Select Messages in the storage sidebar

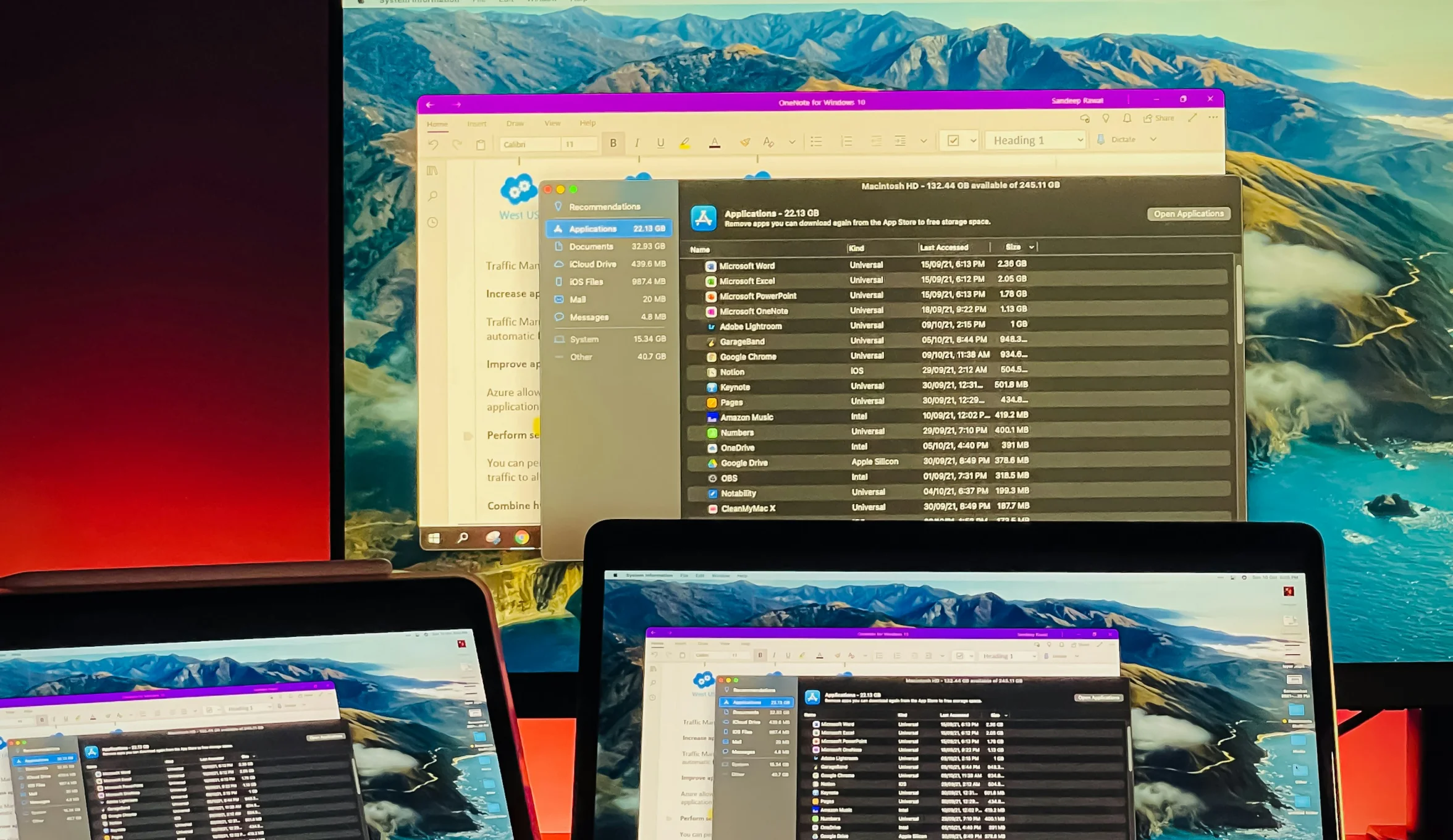pos(609,317)
